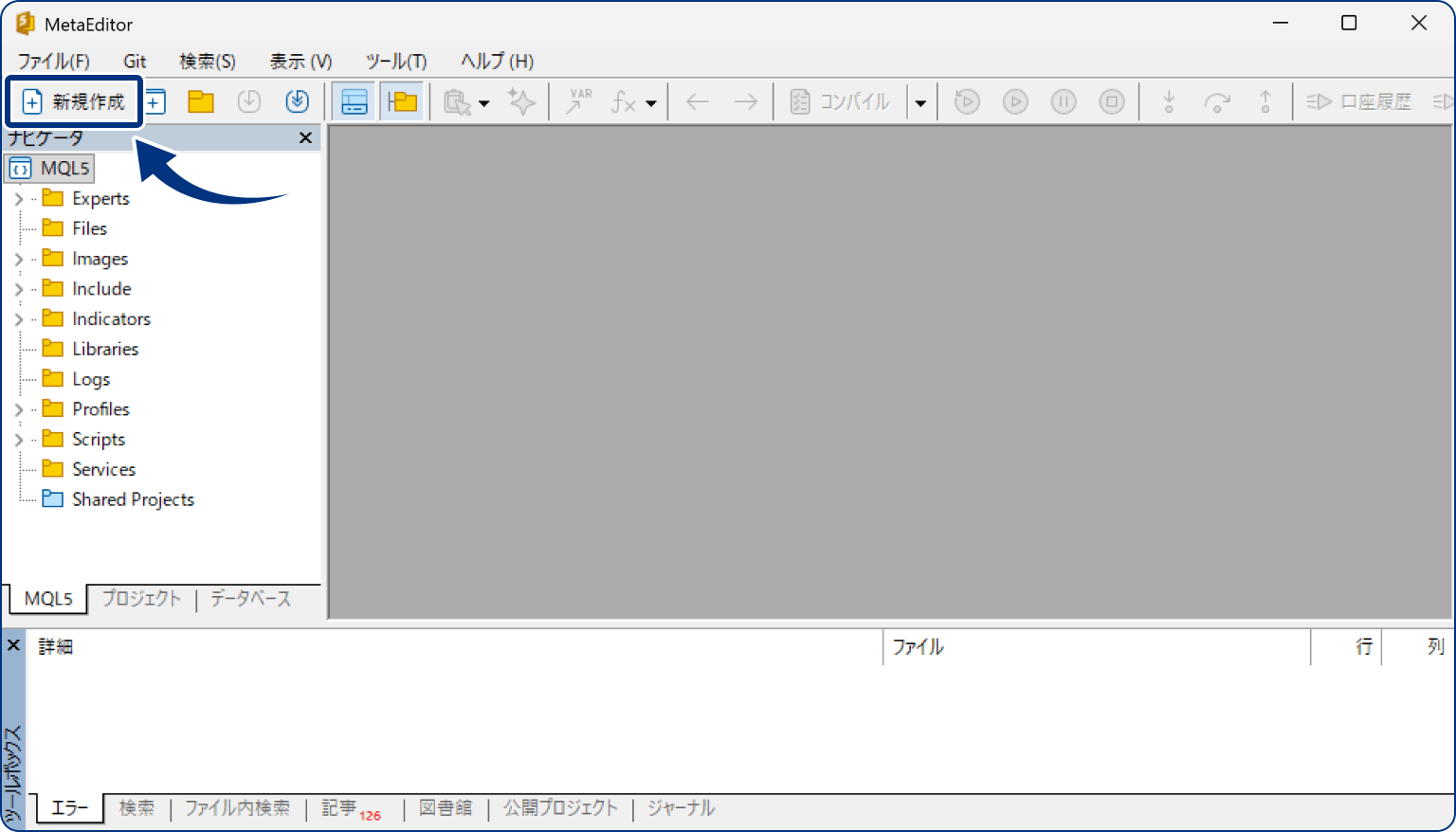Click the sparkle AI assistant icon
This screenshot has width=1456, height=832.
(x=522, y=101)
